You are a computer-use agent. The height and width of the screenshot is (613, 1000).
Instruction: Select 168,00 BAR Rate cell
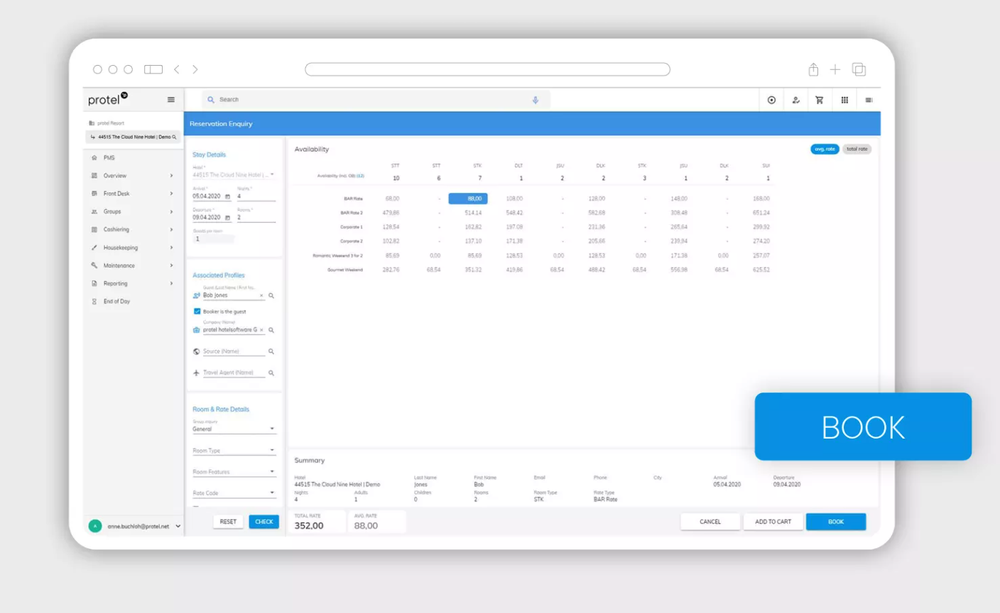(x=761, y=199)
